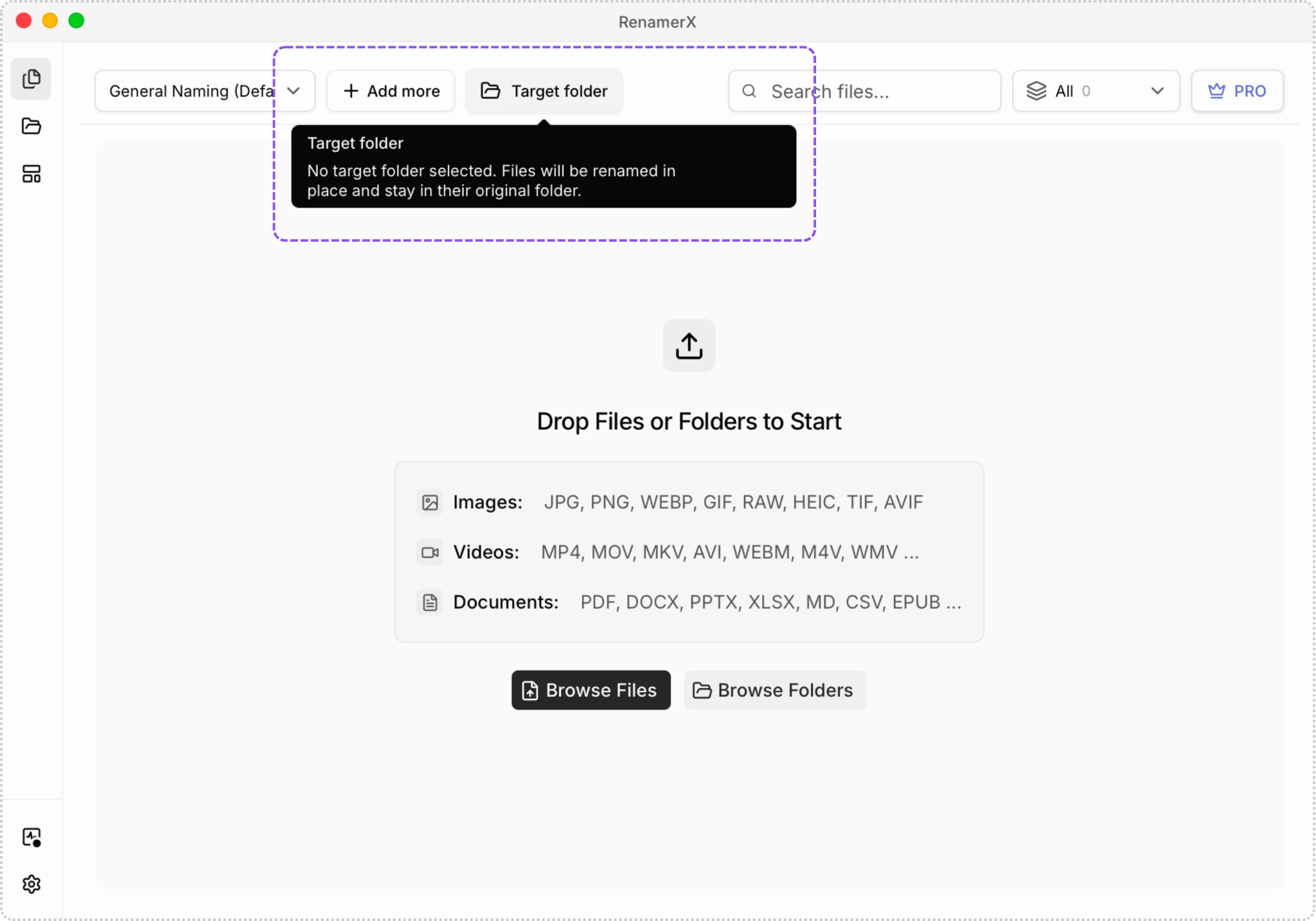Maximize the RenamerX window

point(76,21)
